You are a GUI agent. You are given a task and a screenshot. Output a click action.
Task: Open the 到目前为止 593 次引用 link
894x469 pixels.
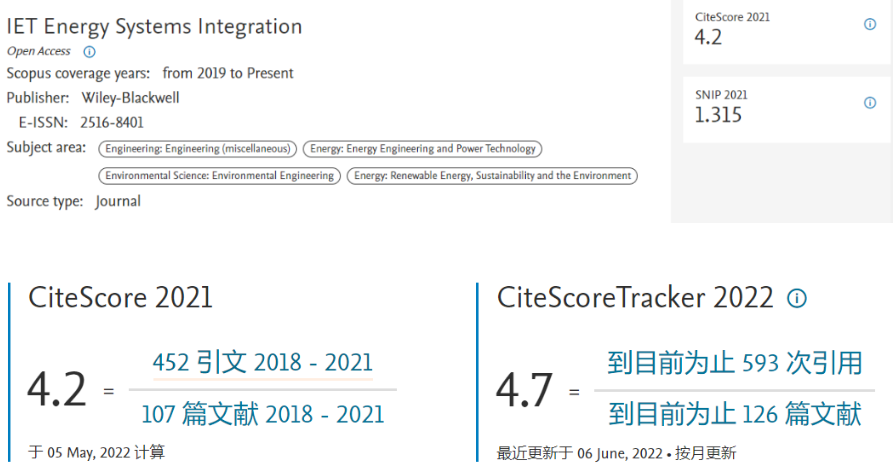[x=735, y=363]
